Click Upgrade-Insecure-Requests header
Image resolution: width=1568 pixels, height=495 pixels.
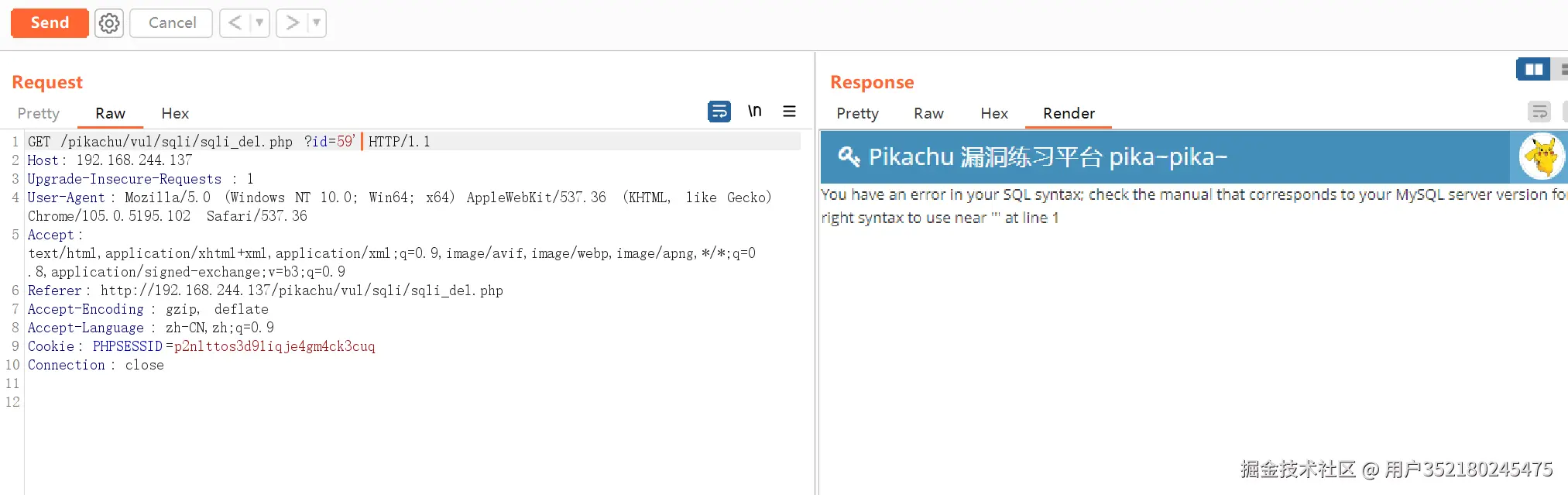click(x=141, y=178)
